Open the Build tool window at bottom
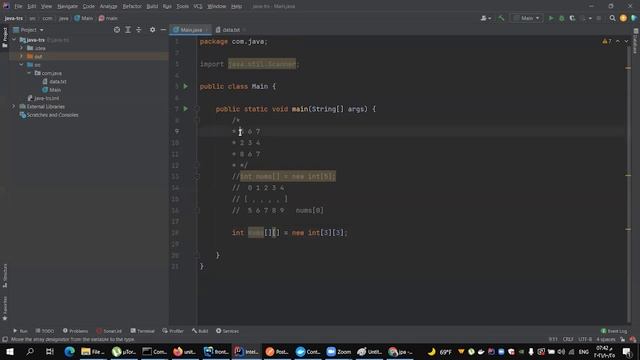Image resolution: width=640 pixels, height=360 pixels. pos(200,331)
